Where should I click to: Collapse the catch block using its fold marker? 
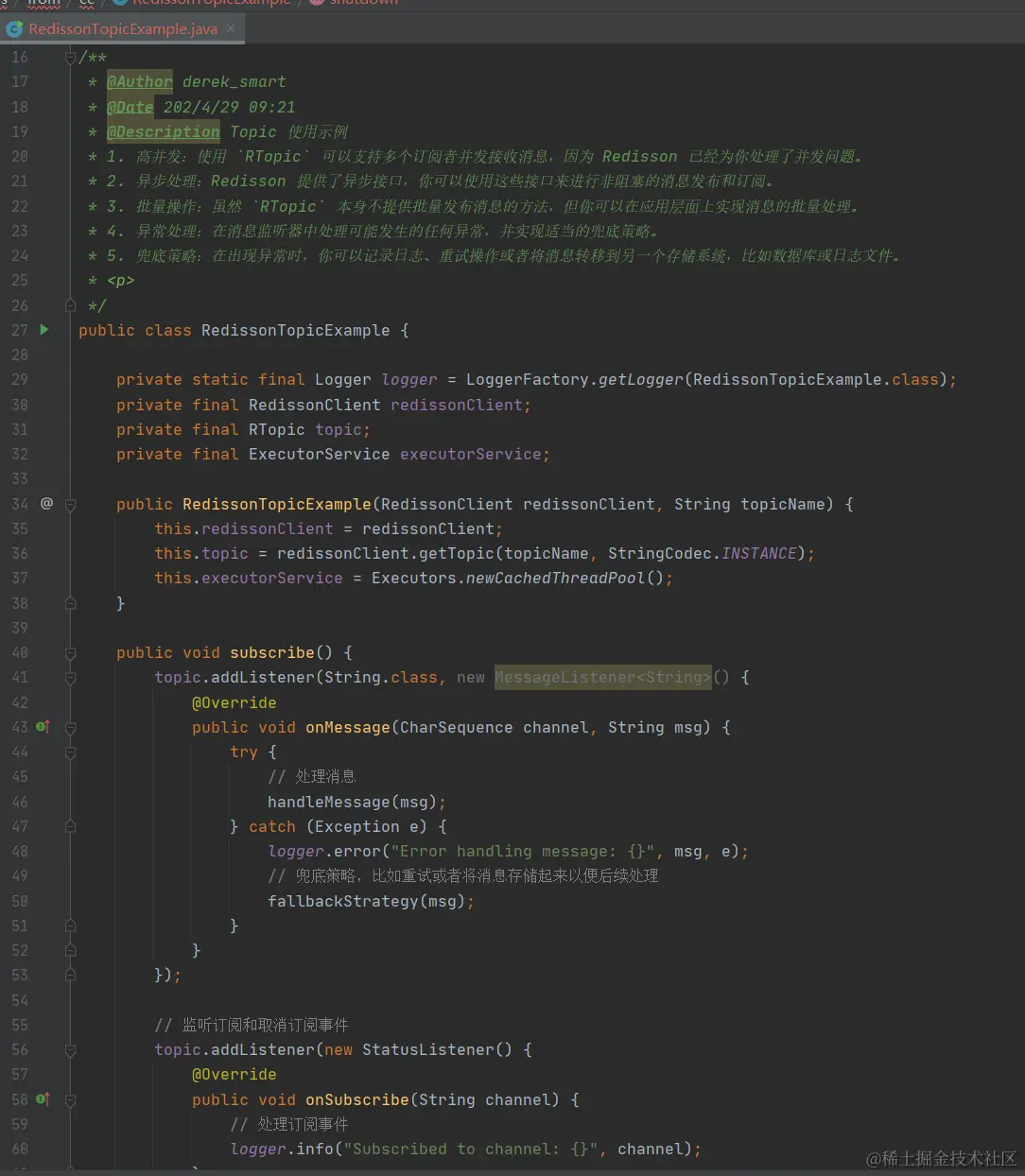70,825
